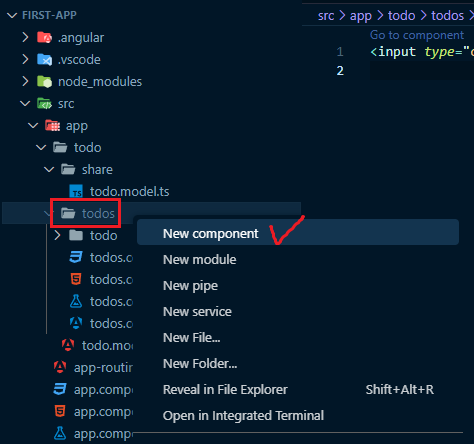The width and height of the screenshot is (474, 444).
Task: Choose New service from context menu
Action: click(x=298, y=311)
